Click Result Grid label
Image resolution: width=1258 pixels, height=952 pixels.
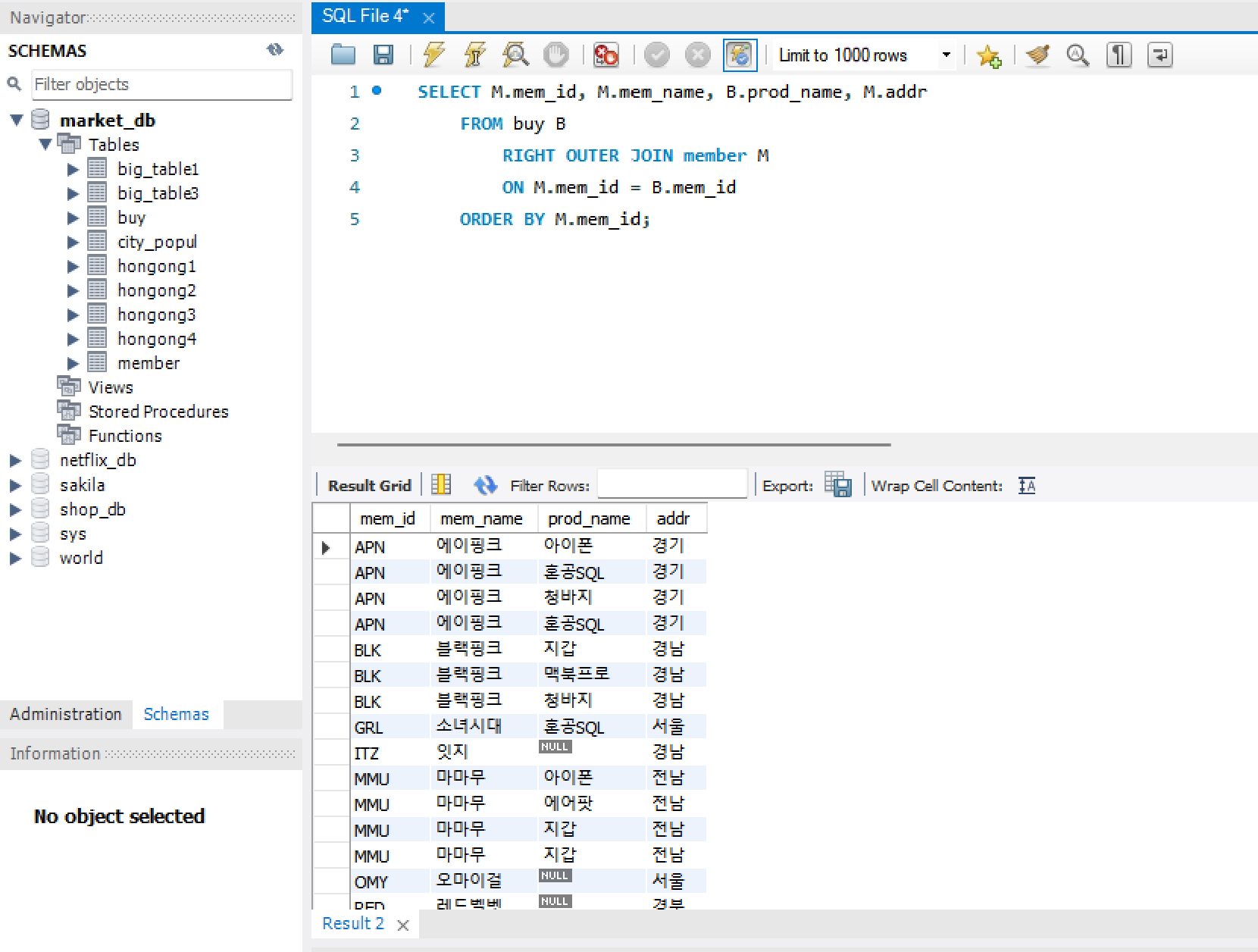coord(369,484)
